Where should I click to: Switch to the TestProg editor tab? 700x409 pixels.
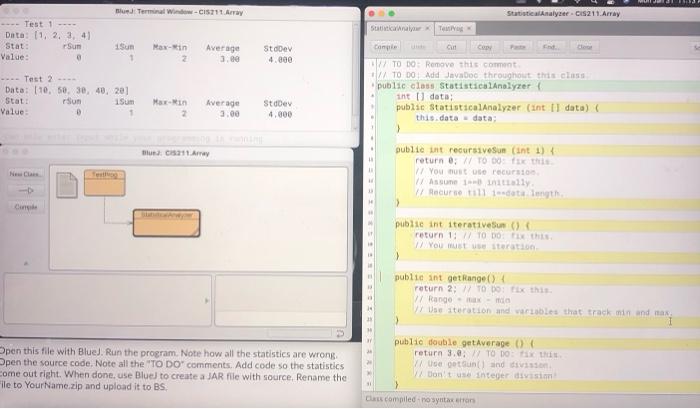450,28
